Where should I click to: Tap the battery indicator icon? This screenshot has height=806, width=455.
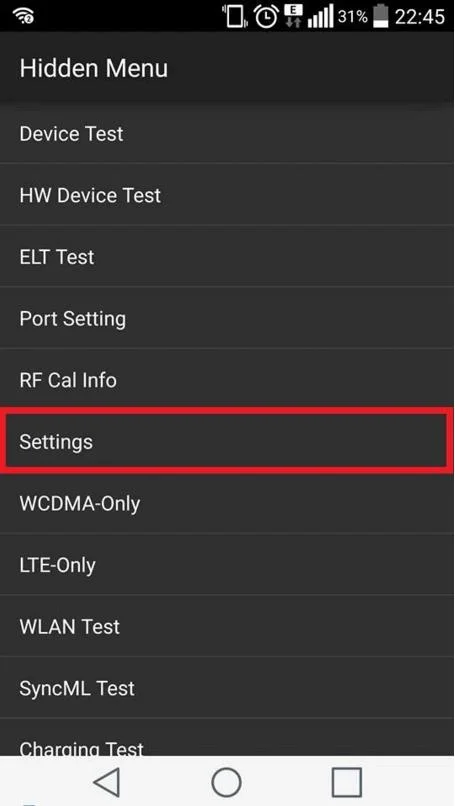point(381,16)
